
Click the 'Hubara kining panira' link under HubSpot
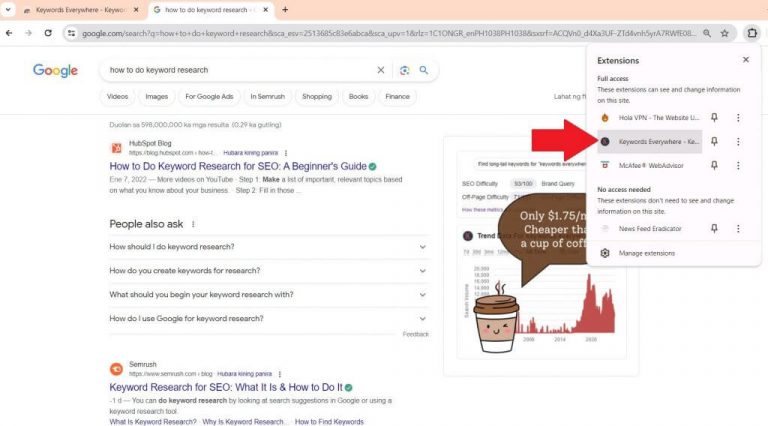click(251, 153)
